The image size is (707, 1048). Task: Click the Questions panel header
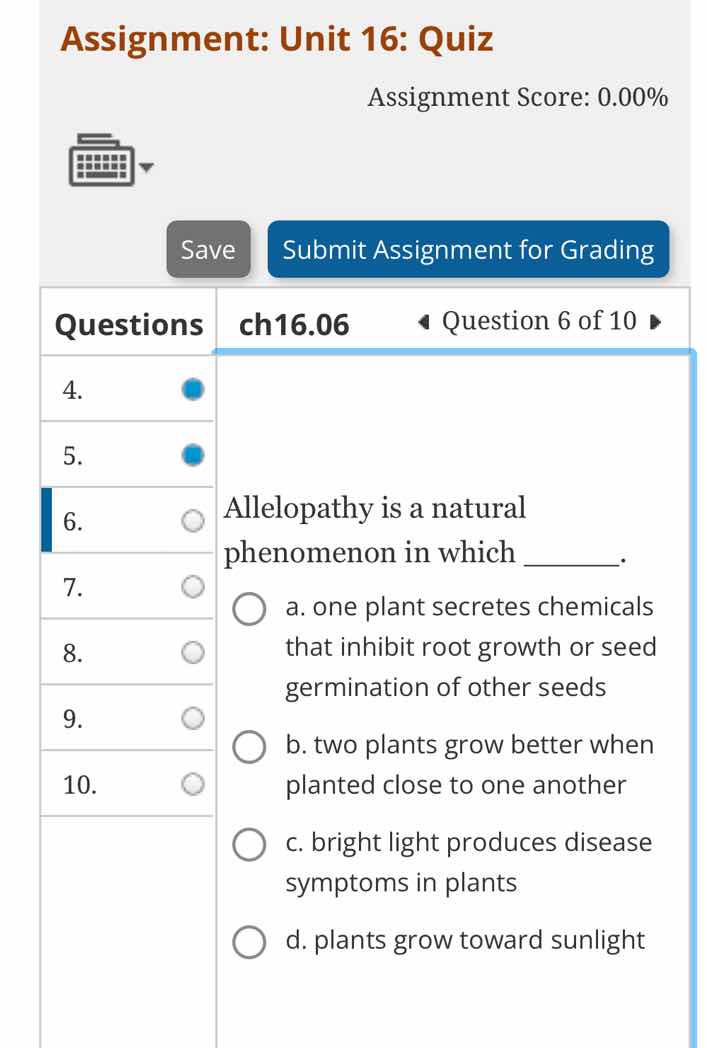coord(128,324)
